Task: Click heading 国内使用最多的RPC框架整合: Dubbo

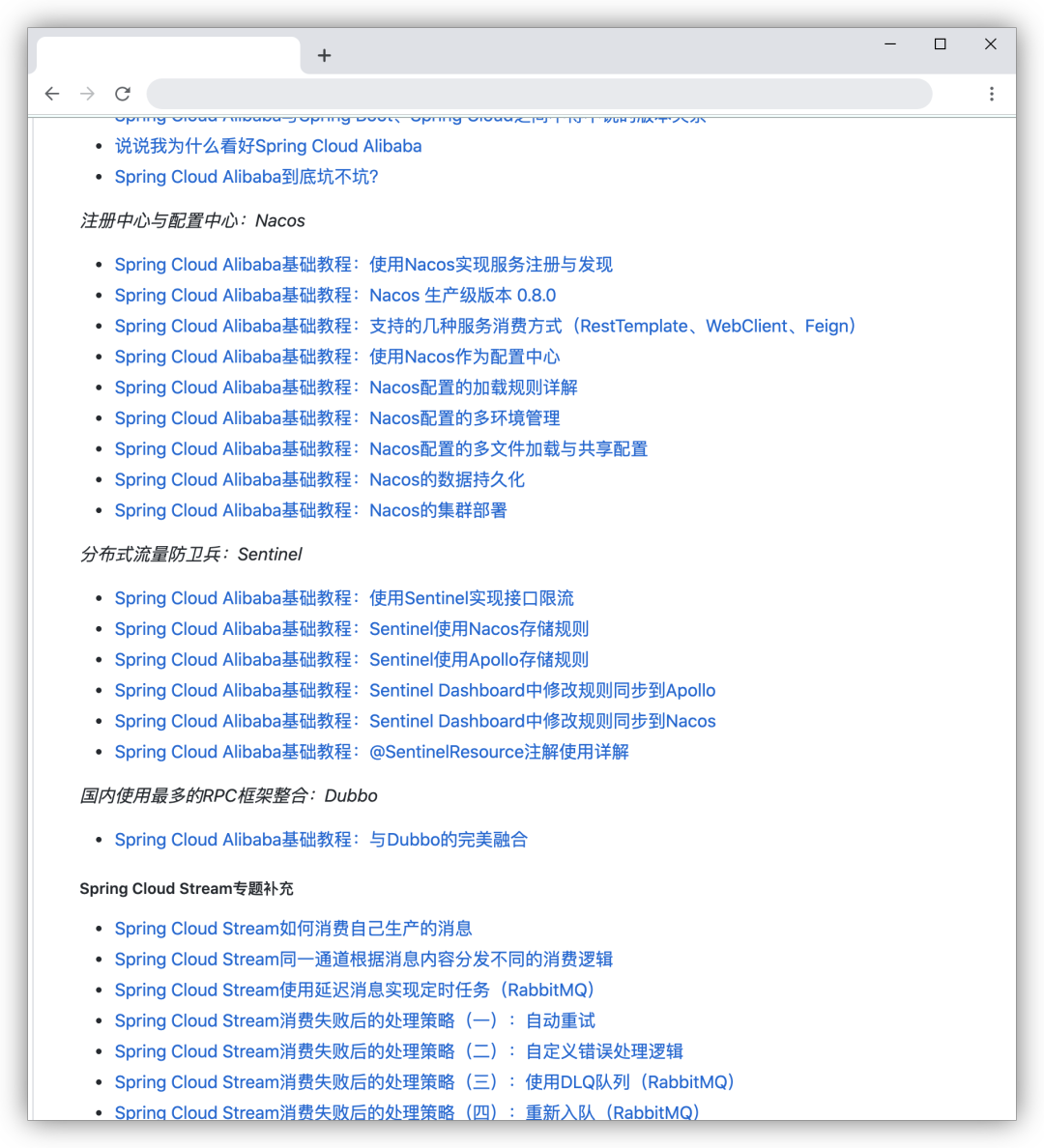Action: 228,796
